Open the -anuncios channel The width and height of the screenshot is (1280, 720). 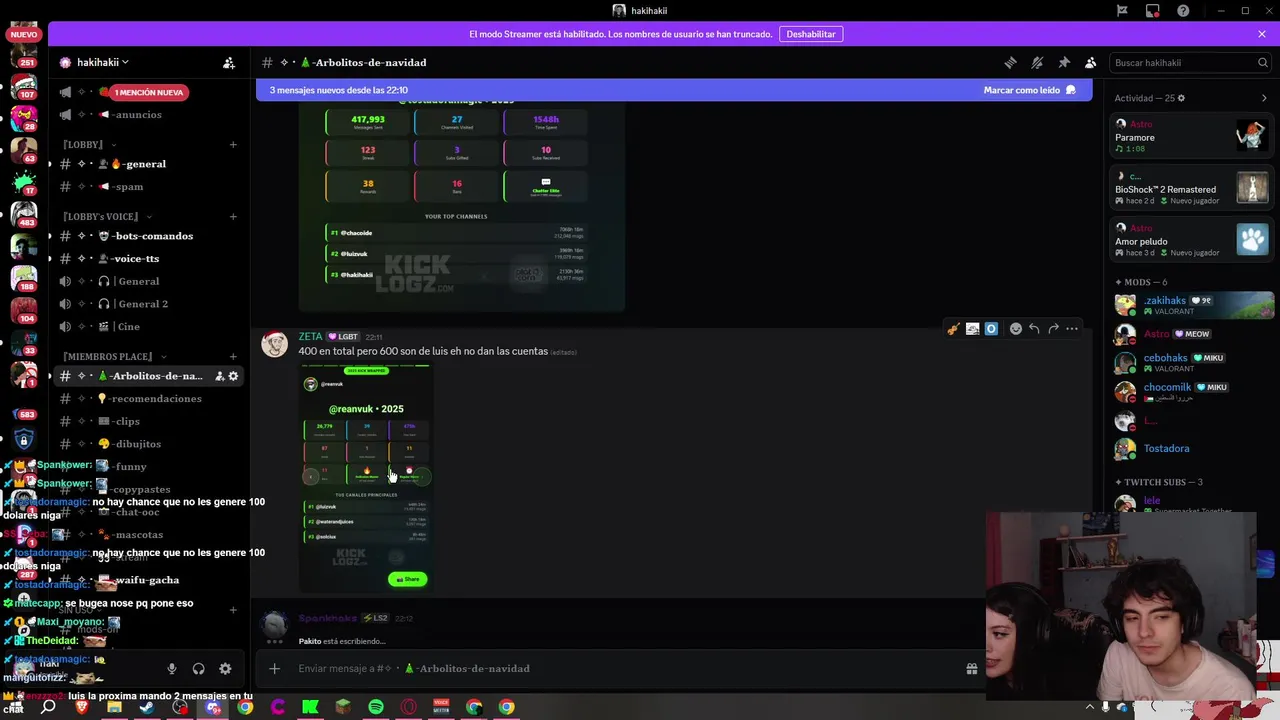click(146, 114)
